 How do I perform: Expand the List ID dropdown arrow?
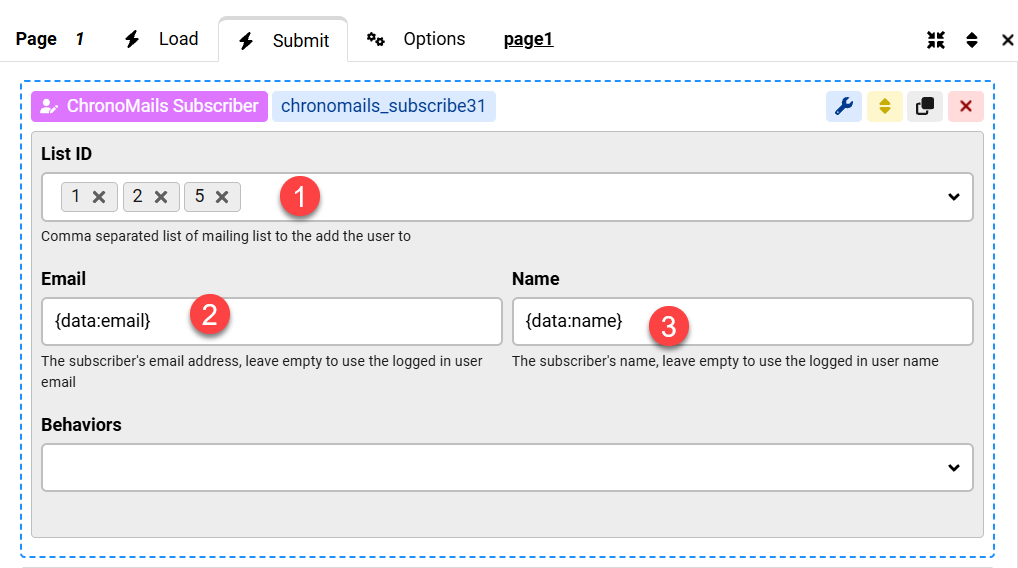click(x=953, y=197)
